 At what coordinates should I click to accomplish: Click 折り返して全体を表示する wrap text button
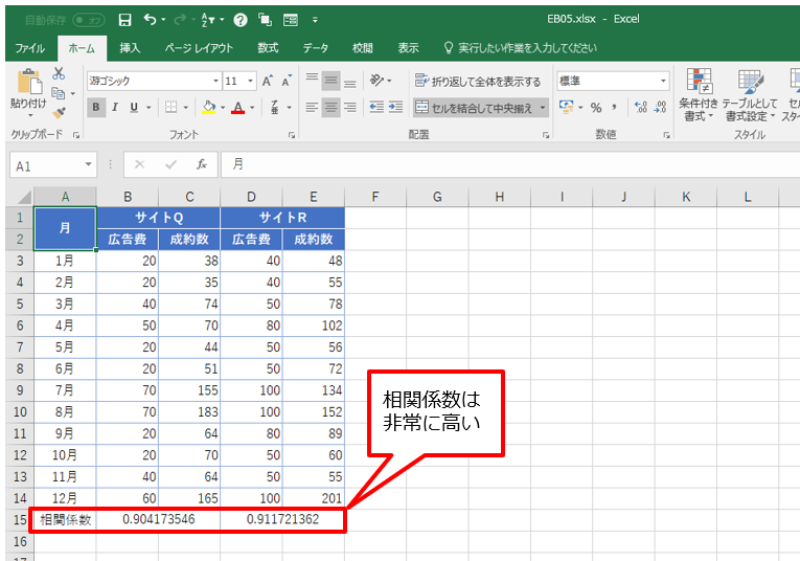click(x=478, y=81)
